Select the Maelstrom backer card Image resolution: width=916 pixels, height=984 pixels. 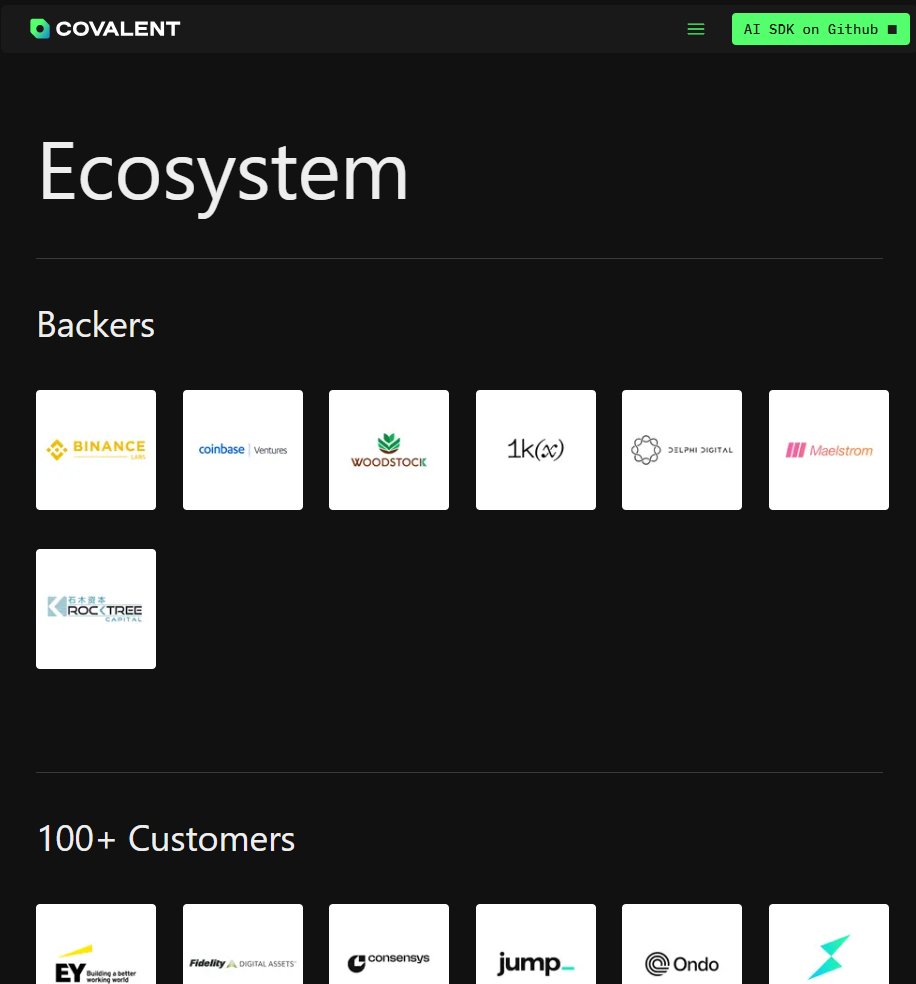829,450
